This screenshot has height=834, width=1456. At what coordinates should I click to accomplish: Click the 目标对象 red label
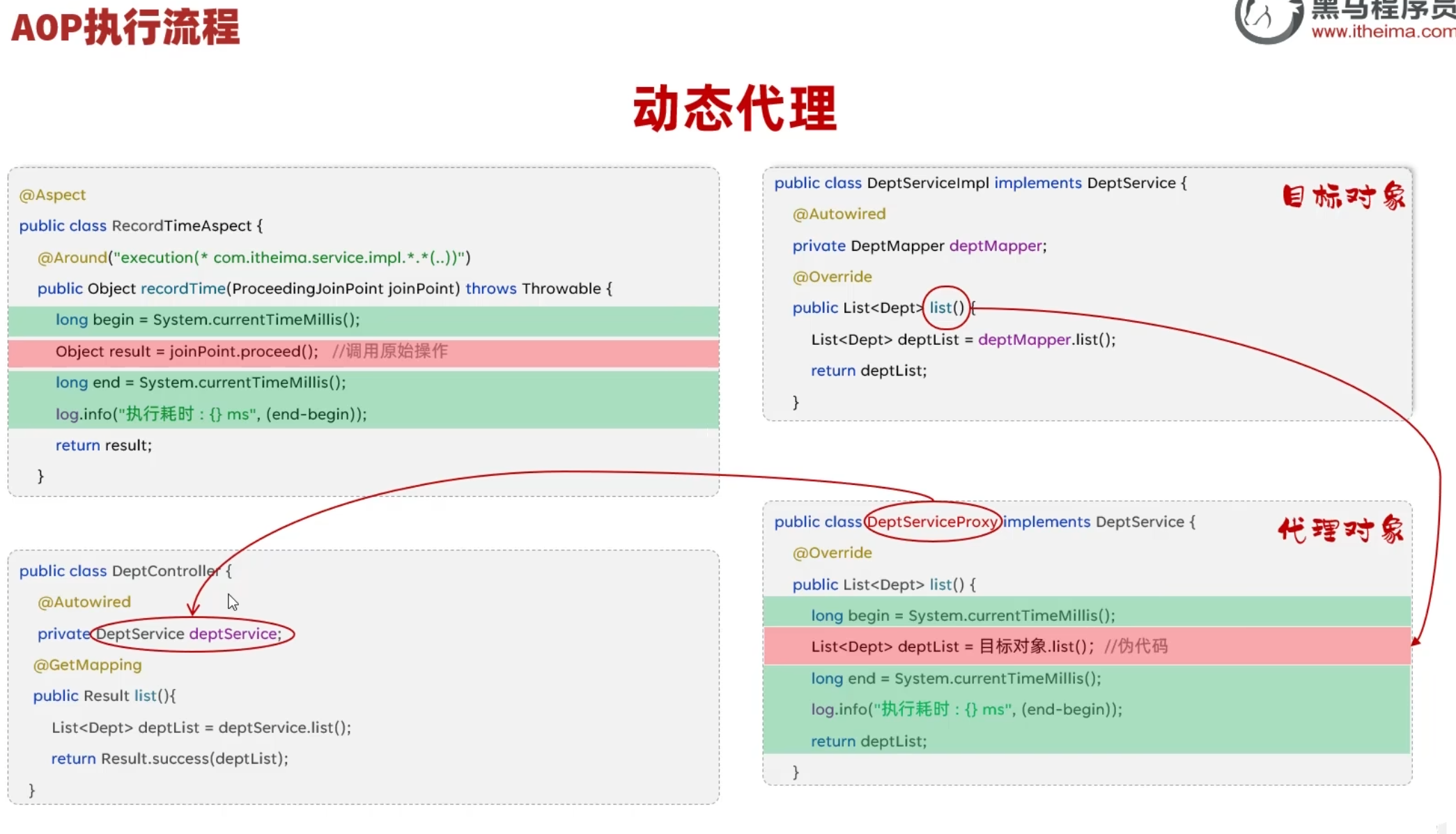pyautogui.click(x=1343, y=196)
